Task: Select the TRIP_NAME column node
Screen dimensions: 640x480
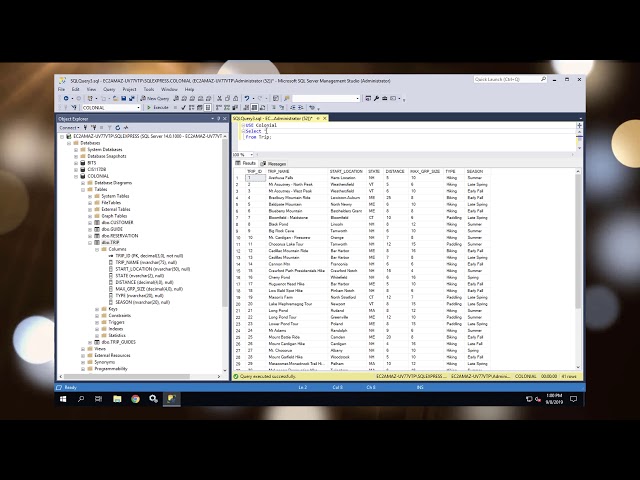Action: [146, 262]
